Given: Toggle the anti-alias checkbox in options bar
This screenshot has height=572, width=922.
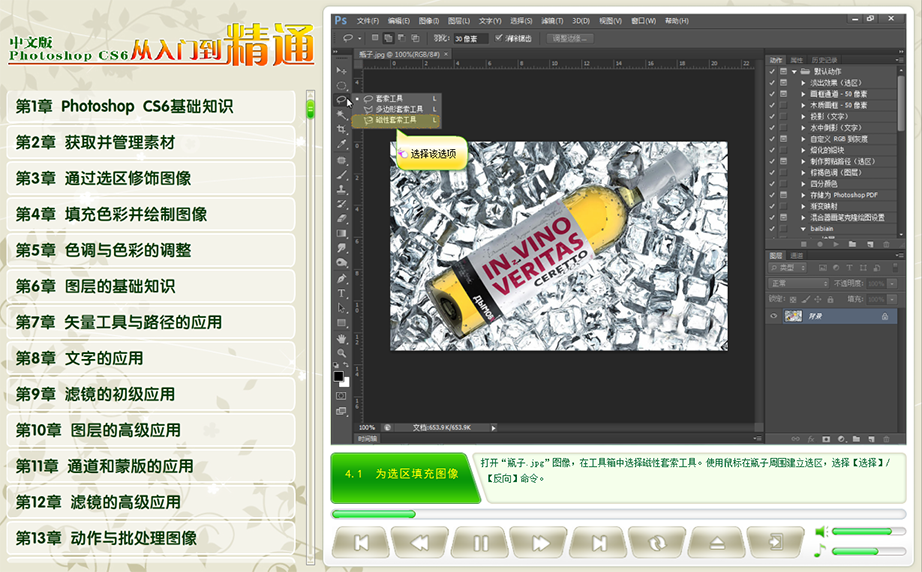Looking at the screenshot, I should (x=499, y=38).
